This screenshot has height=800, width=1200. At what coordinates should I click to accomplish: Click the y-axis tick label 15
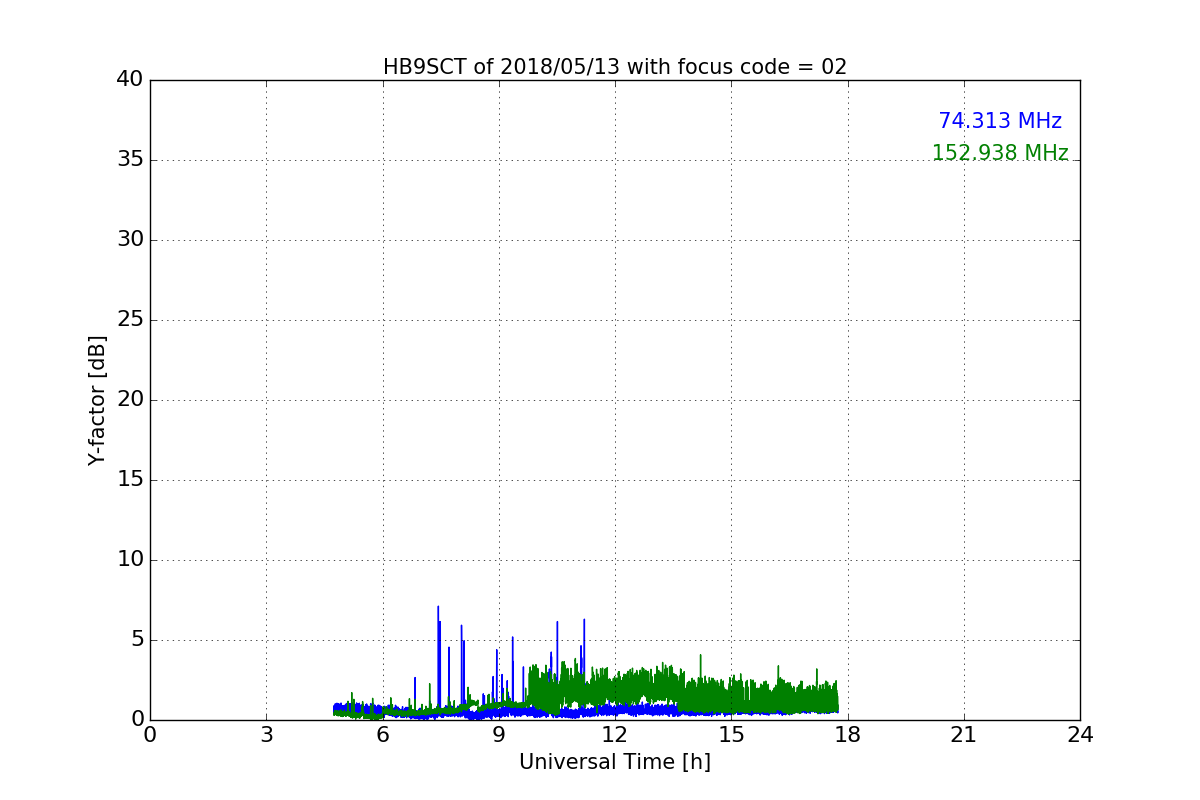(x=130, y=480)
